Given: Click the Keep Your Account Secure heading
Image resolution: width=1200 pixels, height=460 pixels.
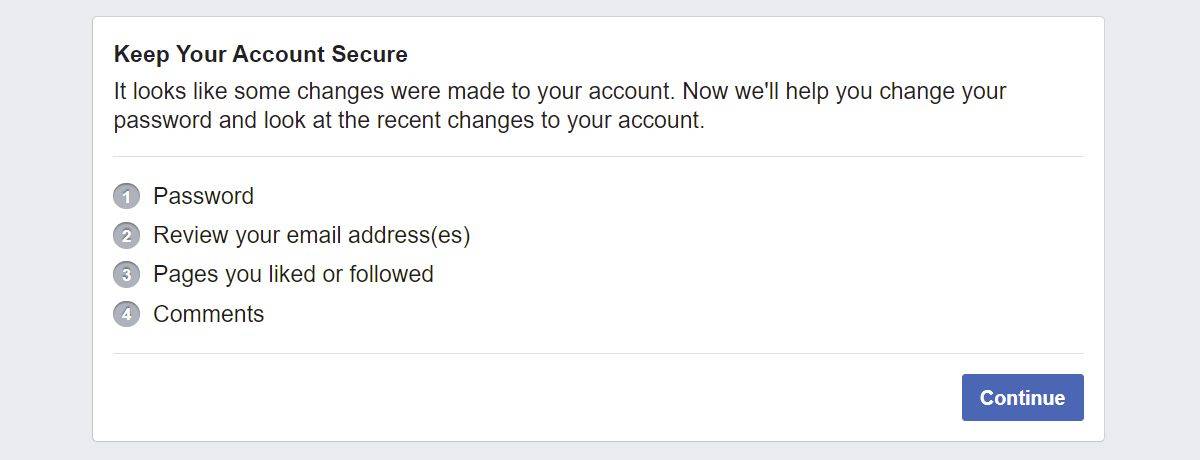Looking at the screenshot, I should pos(261,54).
